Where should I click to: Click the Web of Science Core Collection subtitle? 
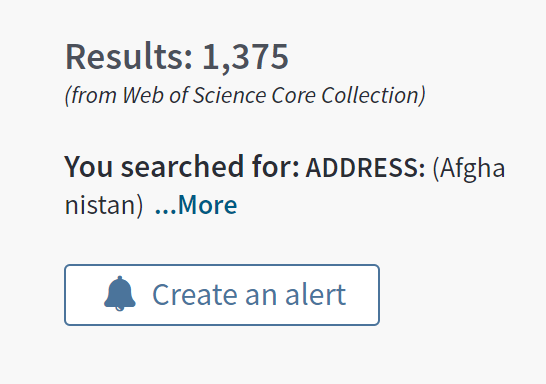pyautogui.click(x=245, y=95)
